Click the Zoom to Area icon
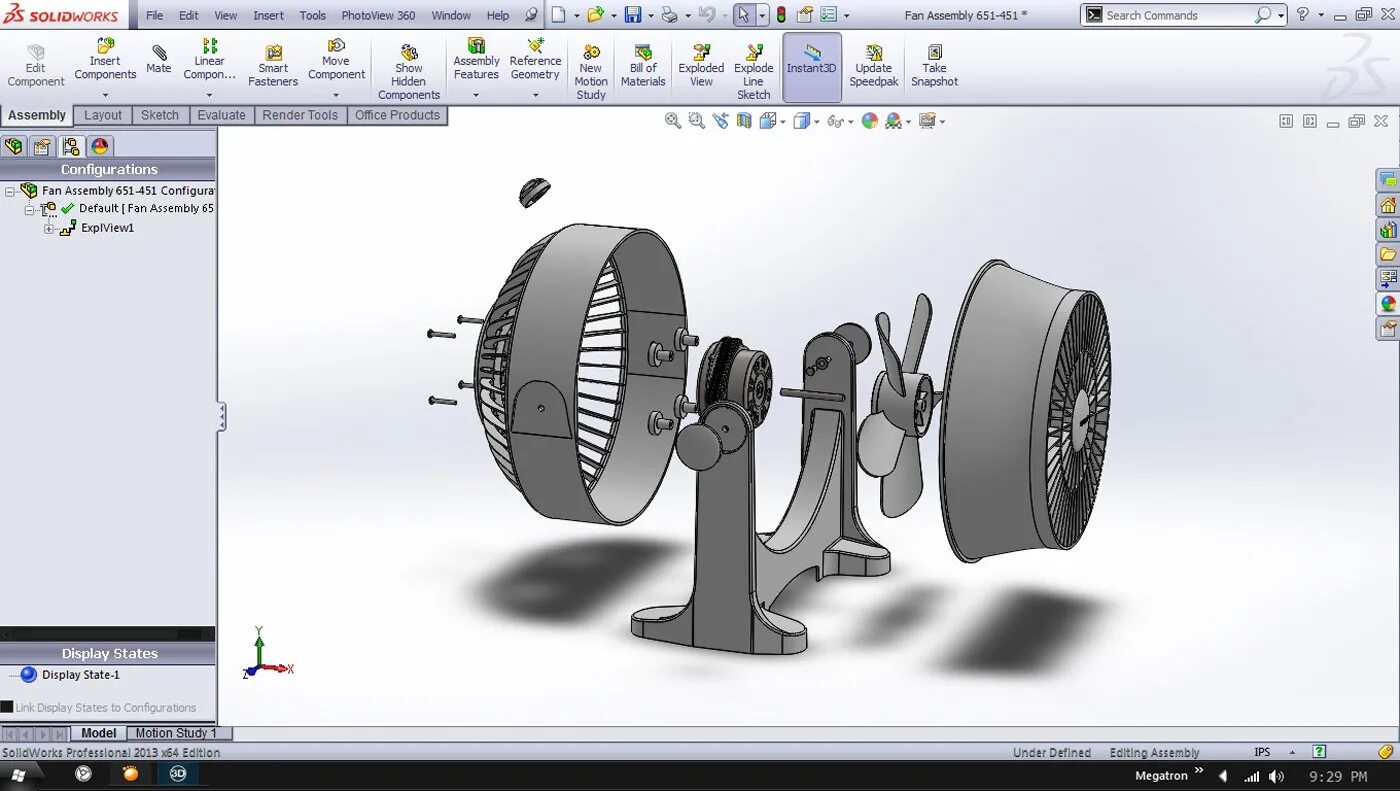Image resolution: width=1400 pixels, height=791 pixels. 696,121
